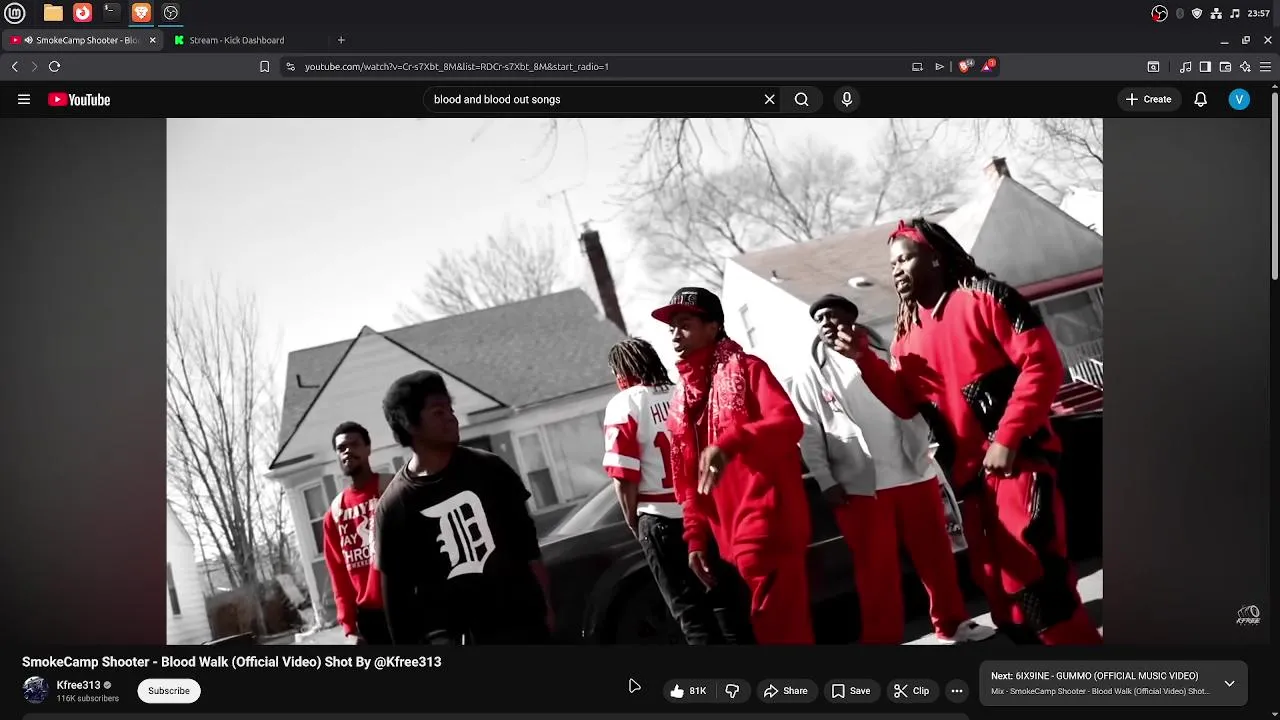This screenshot has width=1280, height=720.
Task: Subscribe to Kfree313 channel
Action: pyautogui.click(x=169, y=691)
